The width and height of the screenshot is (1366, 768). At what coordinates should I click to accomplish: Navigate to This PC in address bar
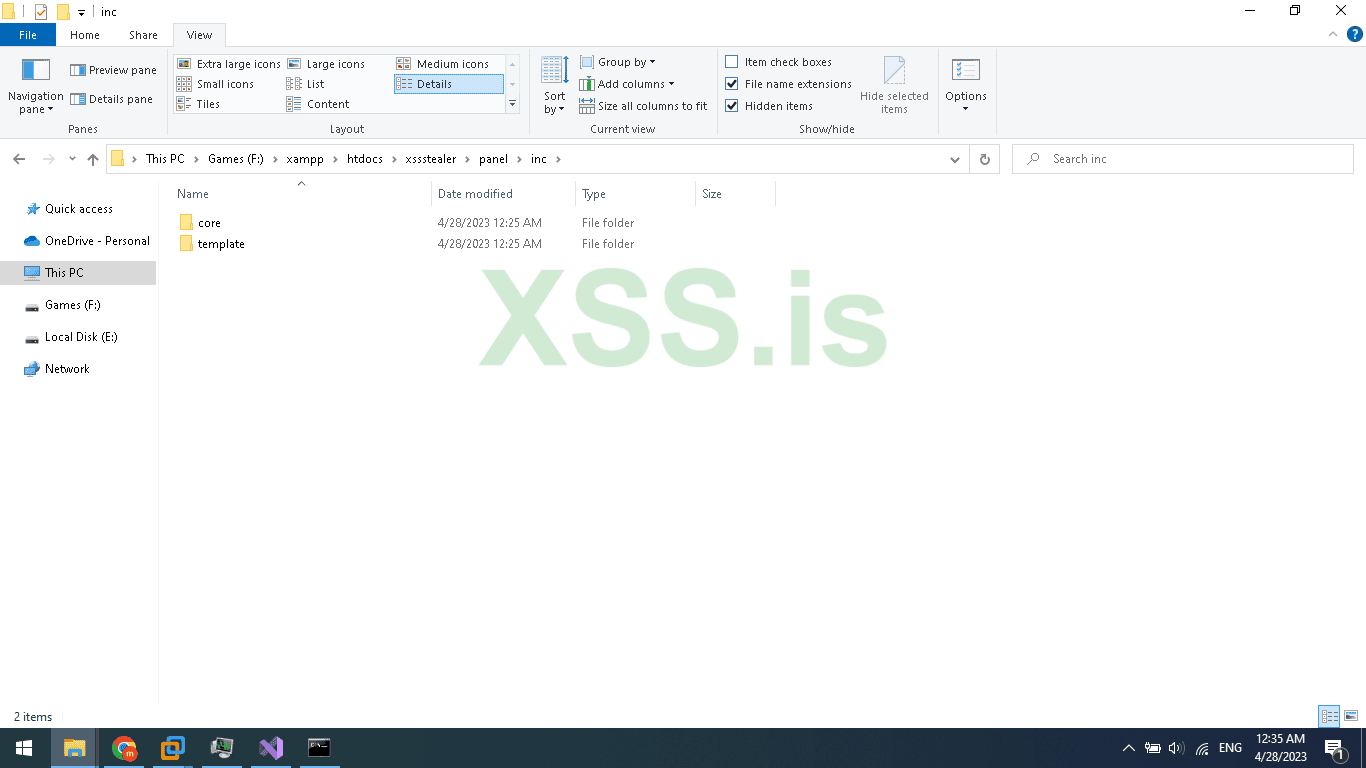pos(165,159)
